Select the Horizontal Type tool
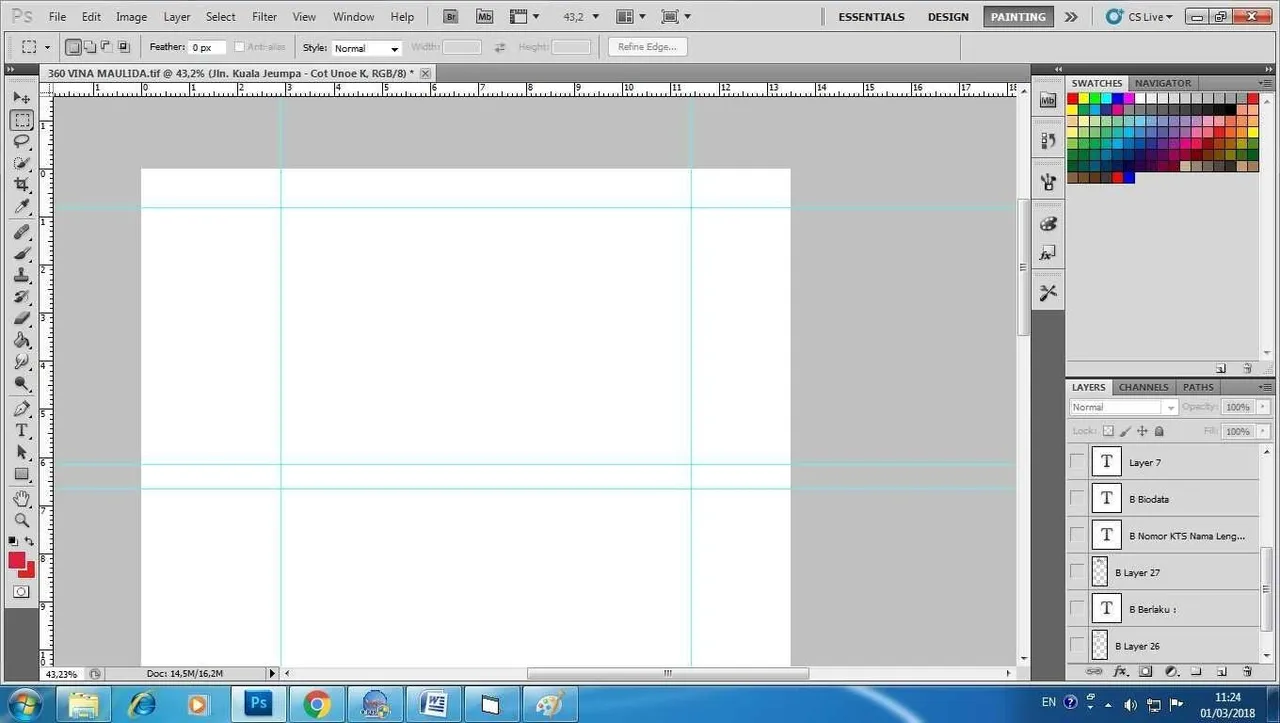 [21, 431]
